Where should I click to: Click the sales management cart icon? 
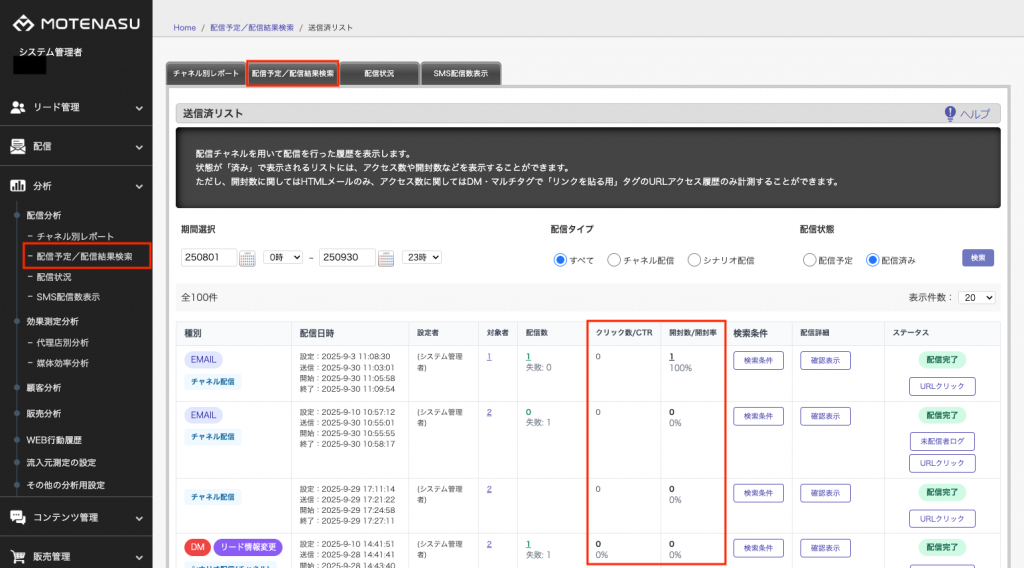click(18, 556)
